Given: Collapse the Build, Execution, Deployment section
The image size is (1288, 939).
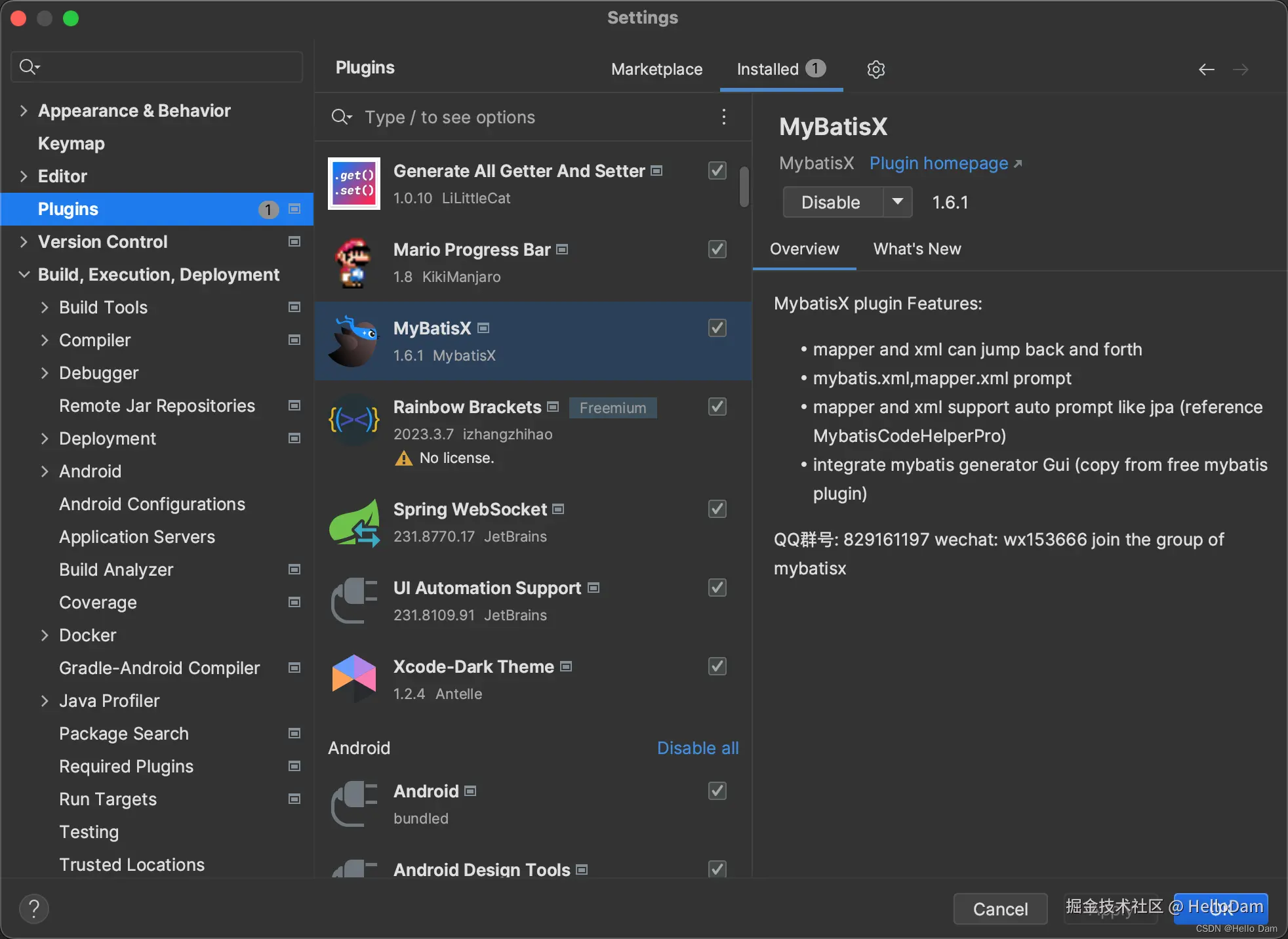Looking at the screenshot, I should pyautogui.click(x=24, y=275).
